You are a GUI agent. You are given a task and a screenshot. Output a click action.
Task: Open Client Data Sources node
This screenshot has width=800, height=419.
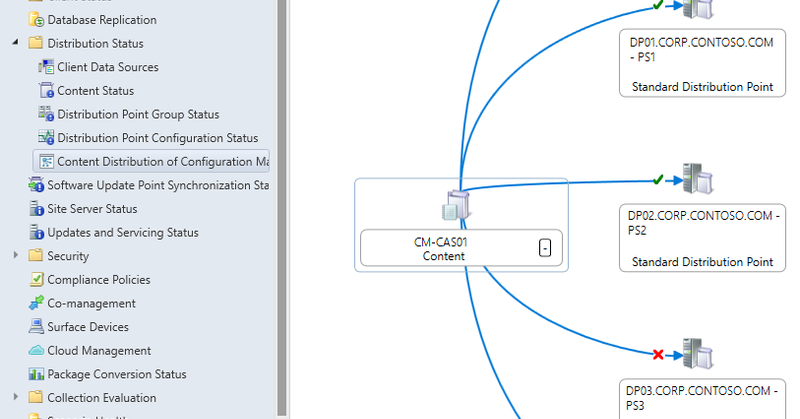(x=108, y=67)
